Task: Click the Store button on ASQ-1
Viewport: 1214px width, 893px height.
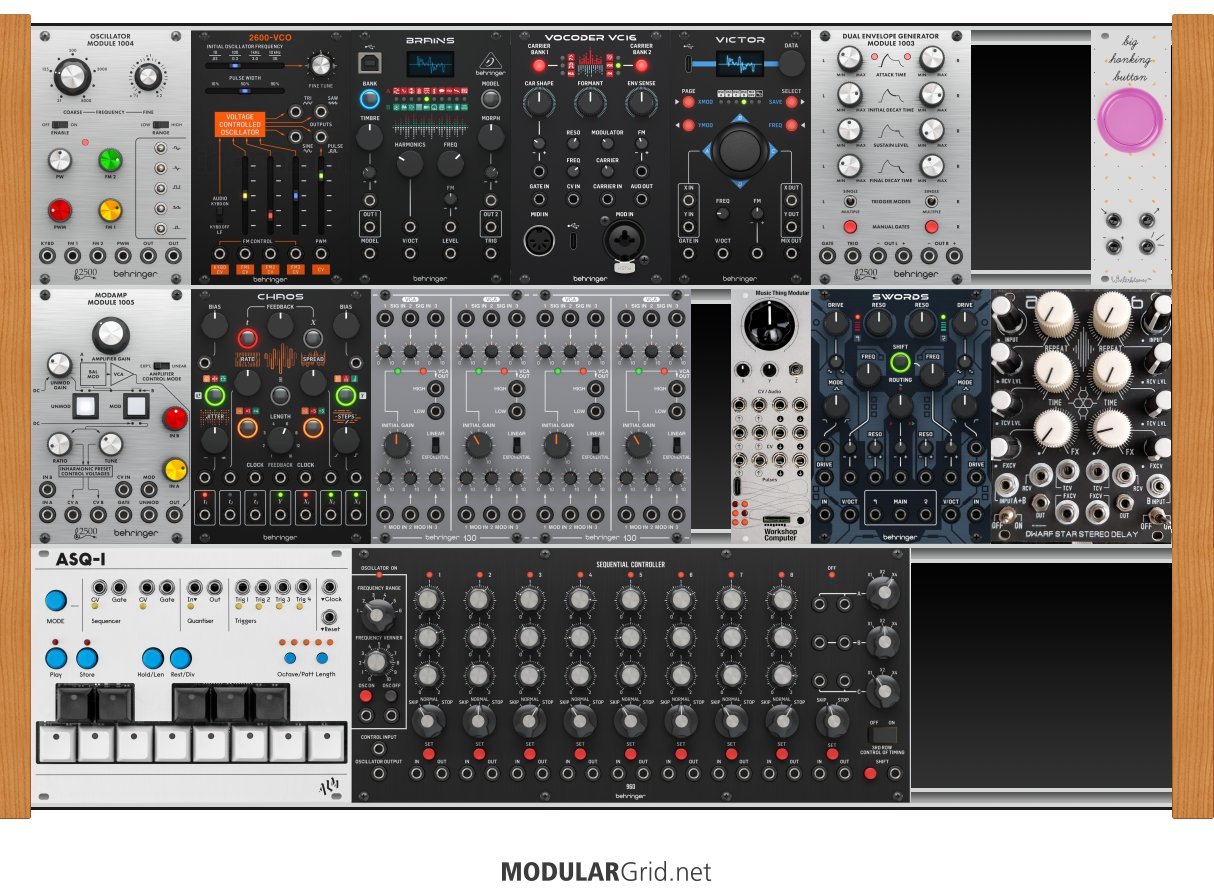Action: (x=87, y=658)
